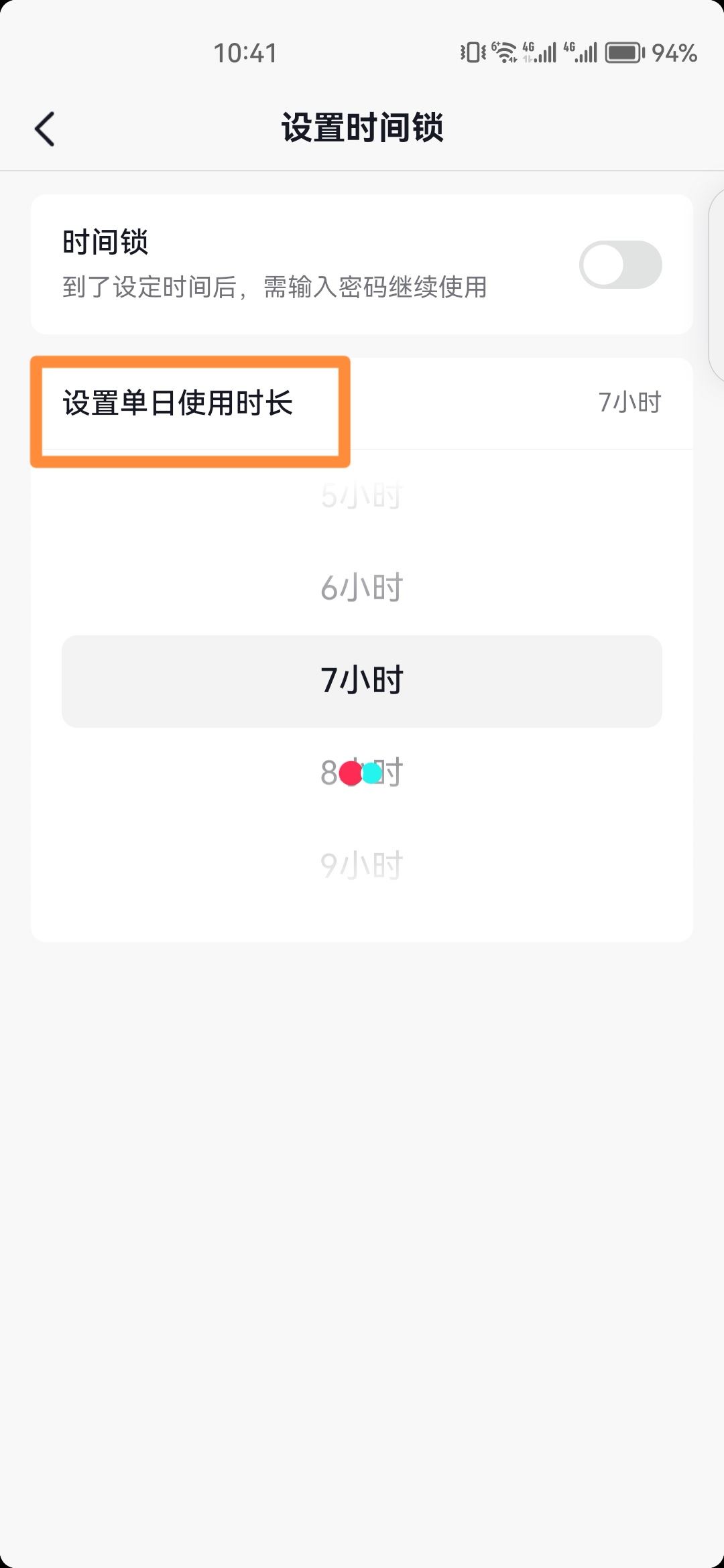This screenshot has width=724, height=1568.
Task: Select 6小时 in the duration picker
Action: (361, 588)
